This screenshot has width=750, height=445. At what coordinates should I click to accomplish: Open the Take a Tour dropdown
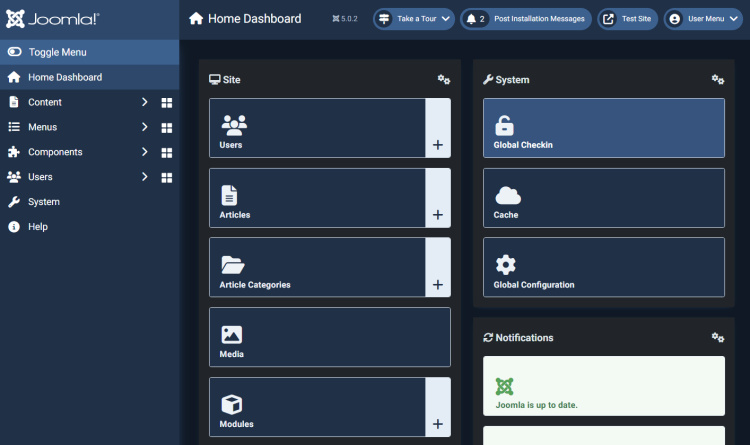coord(413,19)
